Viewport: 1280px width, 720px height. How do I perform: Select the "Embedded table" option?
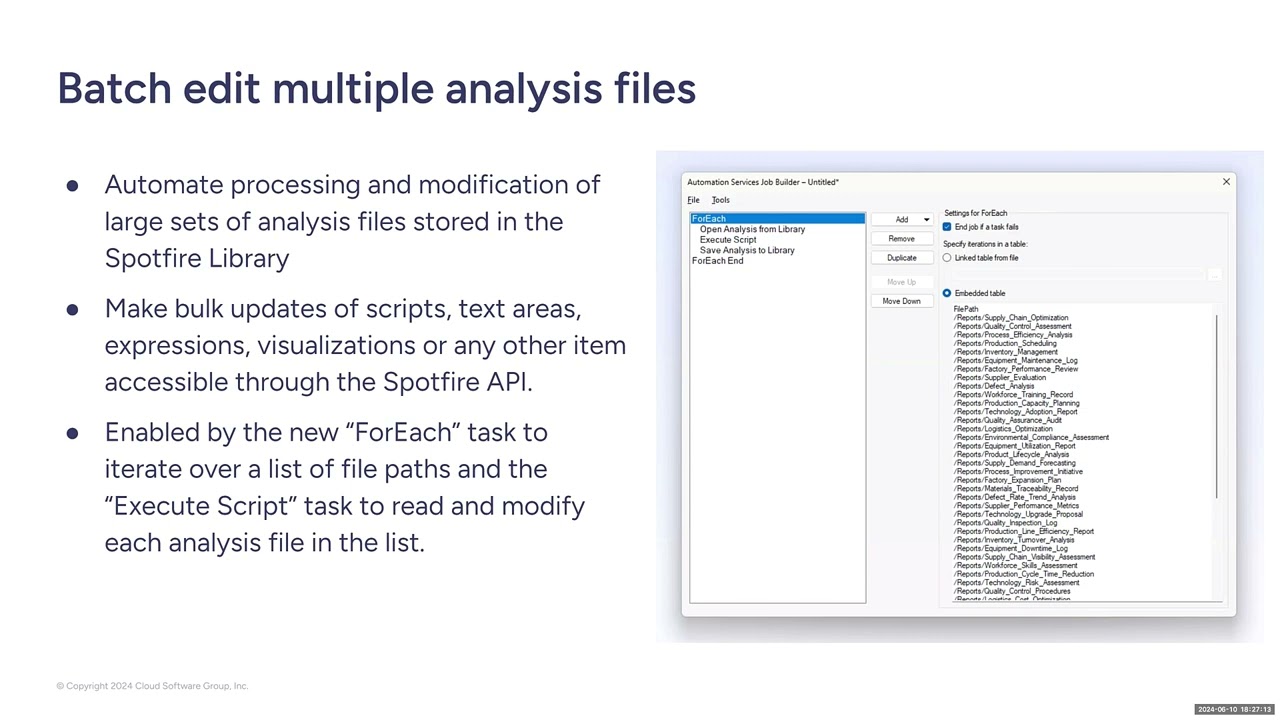pyautogui.click(x=947, y=293)
